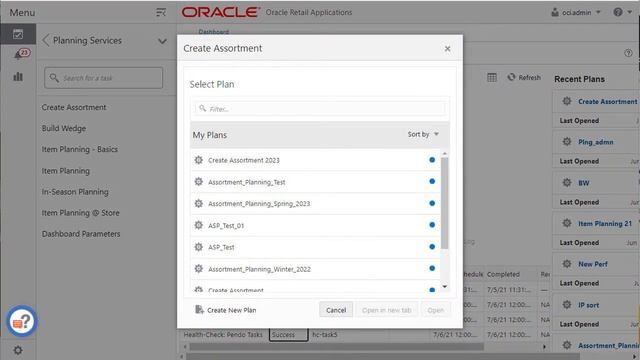Open Item Planning 21 recent plan
The image size is (640, 360).
click(604, 224)
